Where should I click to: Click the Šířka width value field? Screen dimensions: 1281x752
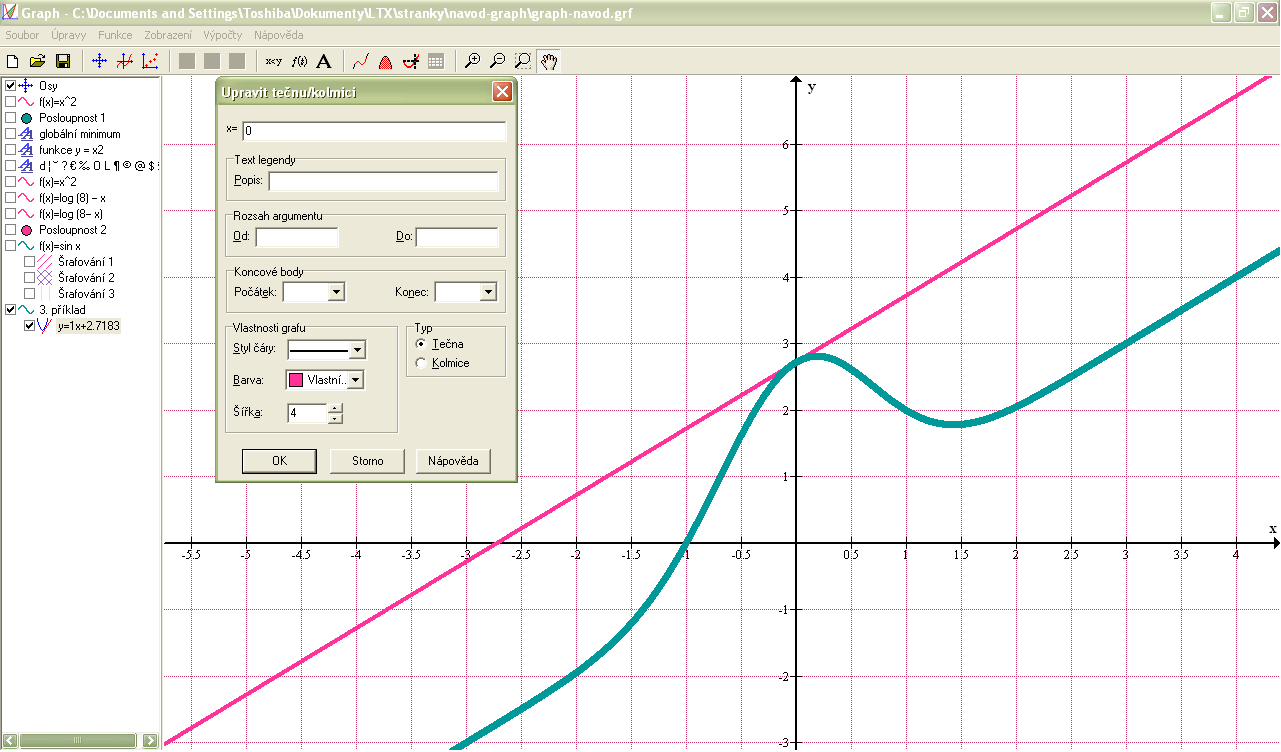coord(307,413)
